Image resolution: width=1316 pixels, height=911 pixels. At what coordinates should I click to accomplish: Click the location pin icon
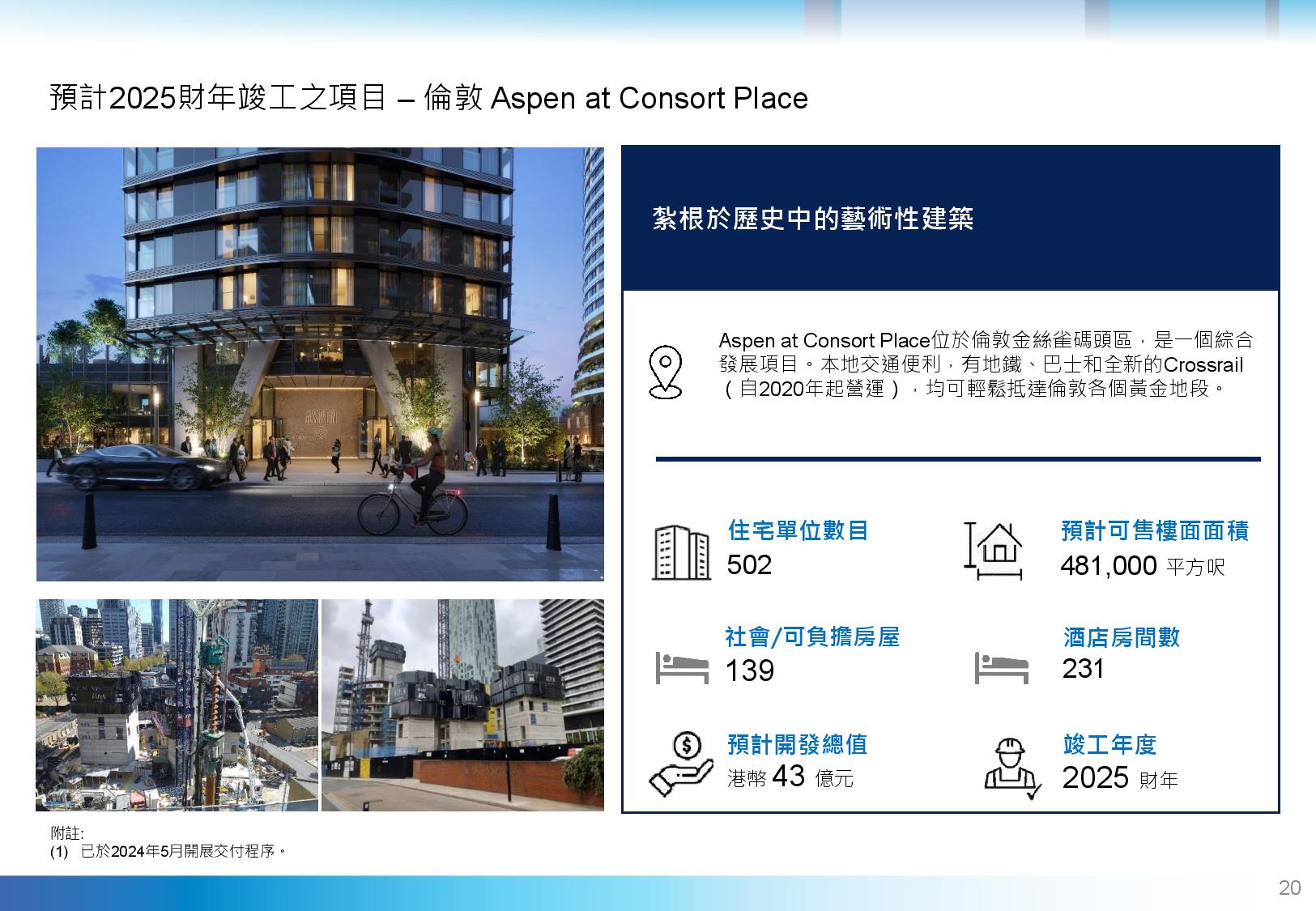click(666, 372)
